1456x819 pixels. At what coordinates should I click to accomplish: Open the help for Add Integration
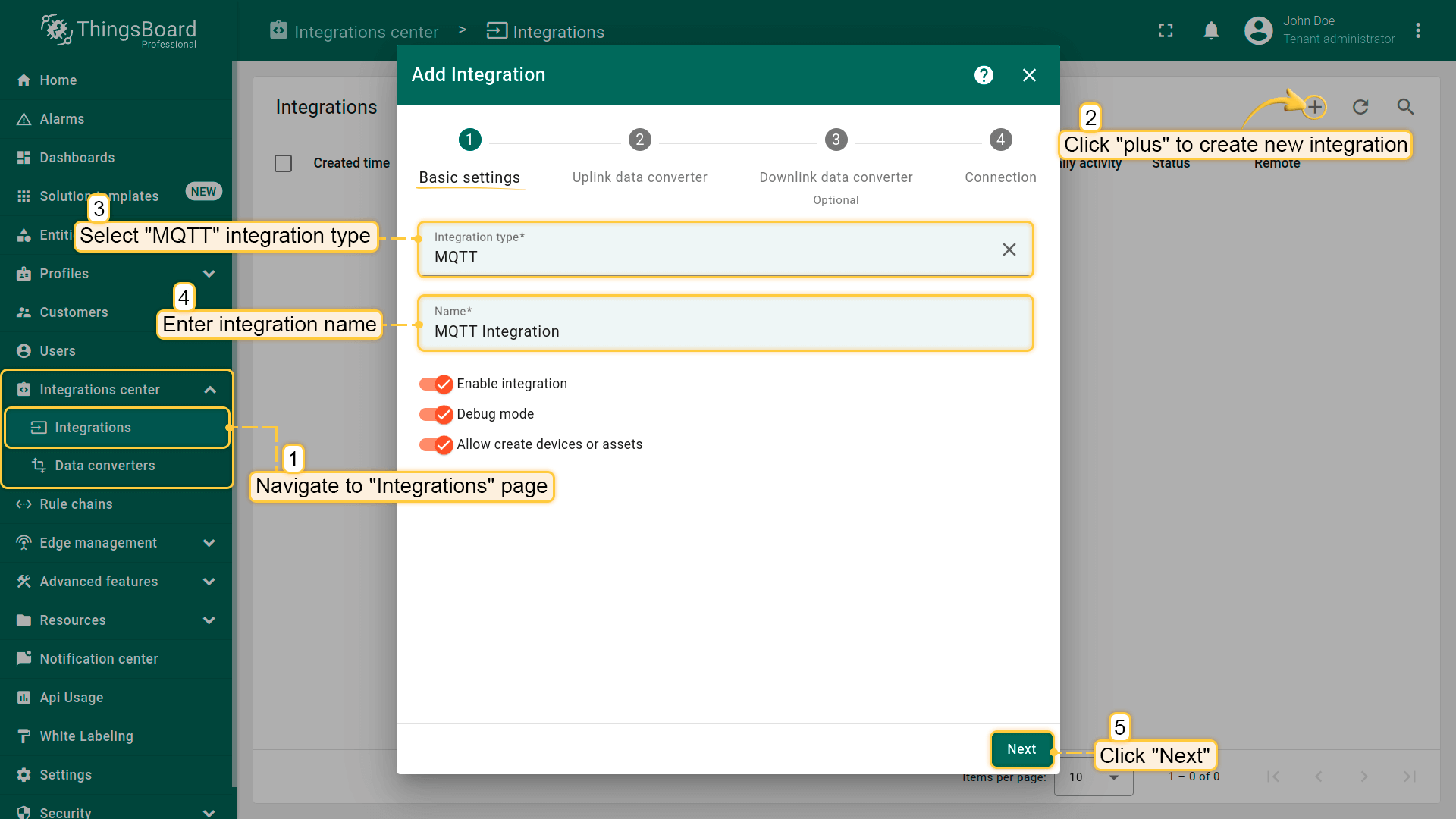coord(983,74)
